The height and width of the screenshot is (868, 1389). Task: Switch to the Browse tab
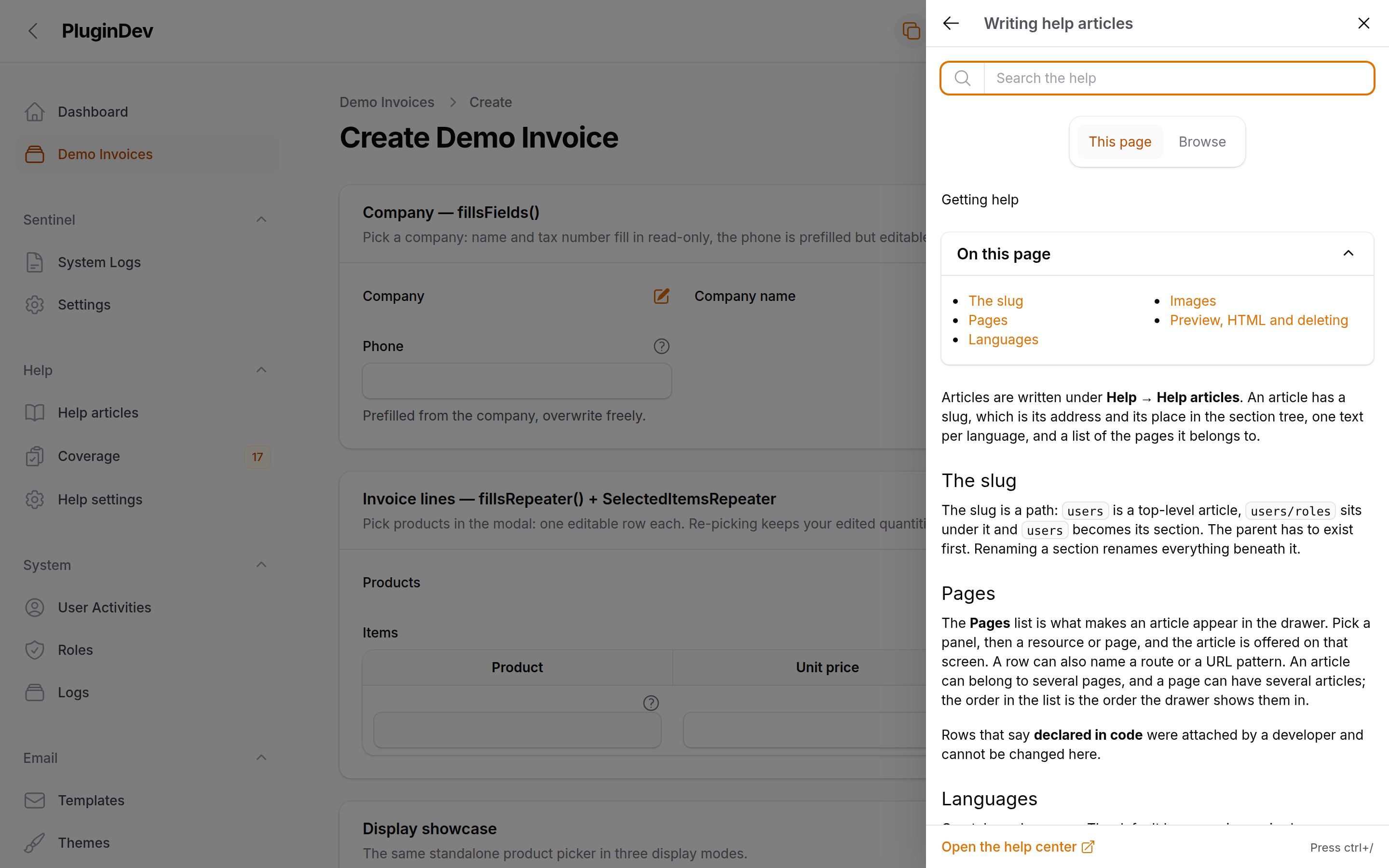click(x=1202, y=142)
